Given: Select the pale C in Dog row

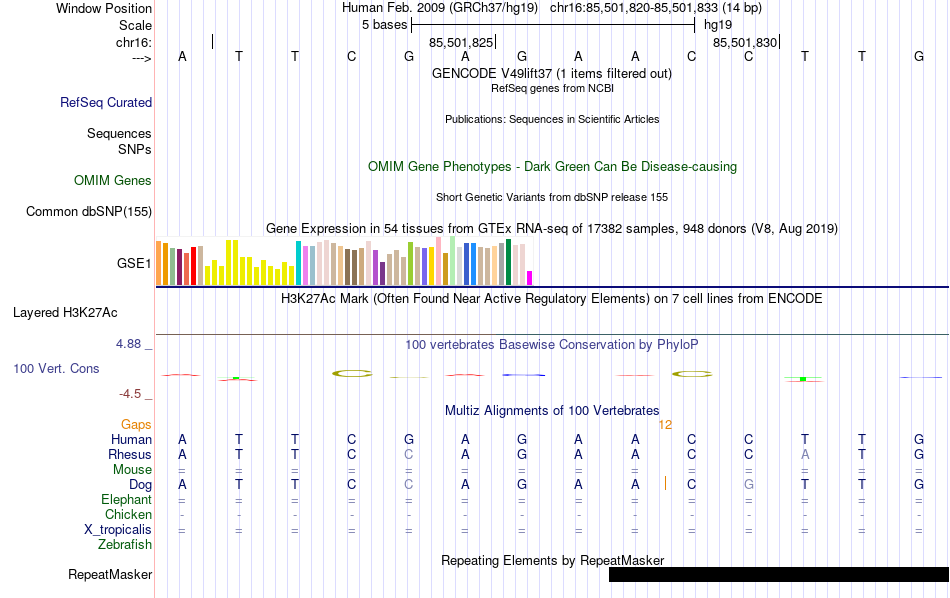Looking at the screenshot, I should click(409, 485).
